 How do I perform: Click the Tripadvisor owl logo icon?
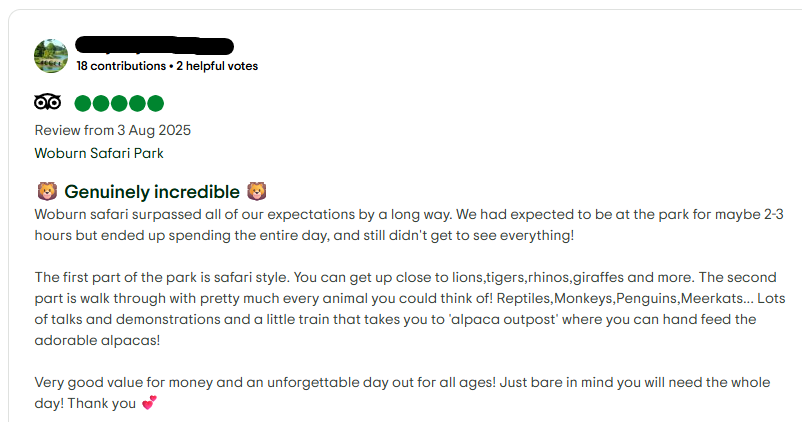click(48, 103)
